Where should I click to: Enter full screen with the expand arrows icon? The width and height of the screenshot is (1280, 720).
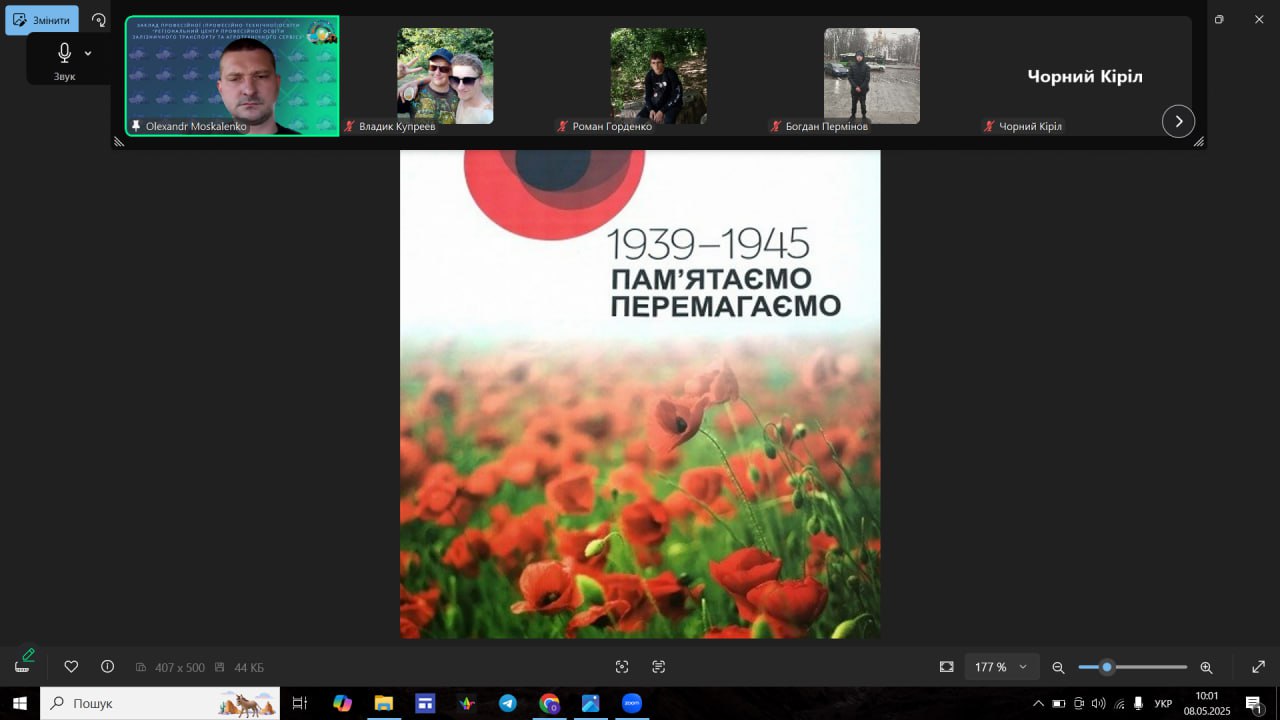[x=1259, y=667]
